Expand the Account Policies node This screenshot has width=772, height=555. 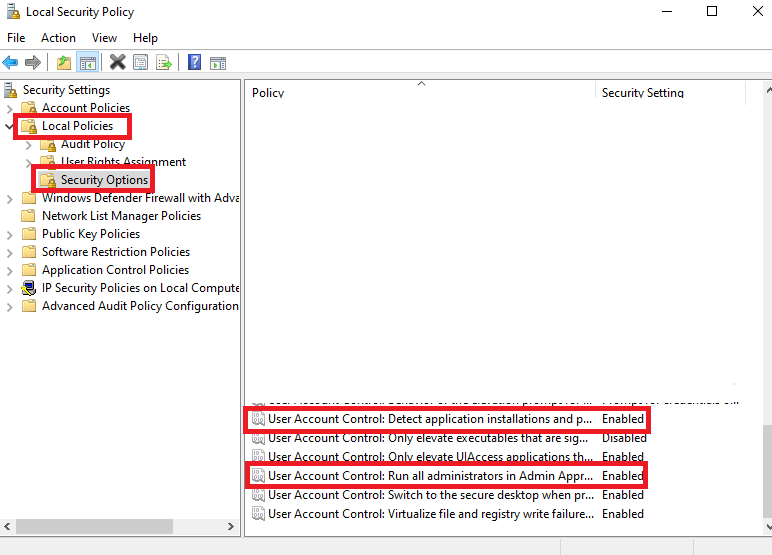tap(9, 108)
